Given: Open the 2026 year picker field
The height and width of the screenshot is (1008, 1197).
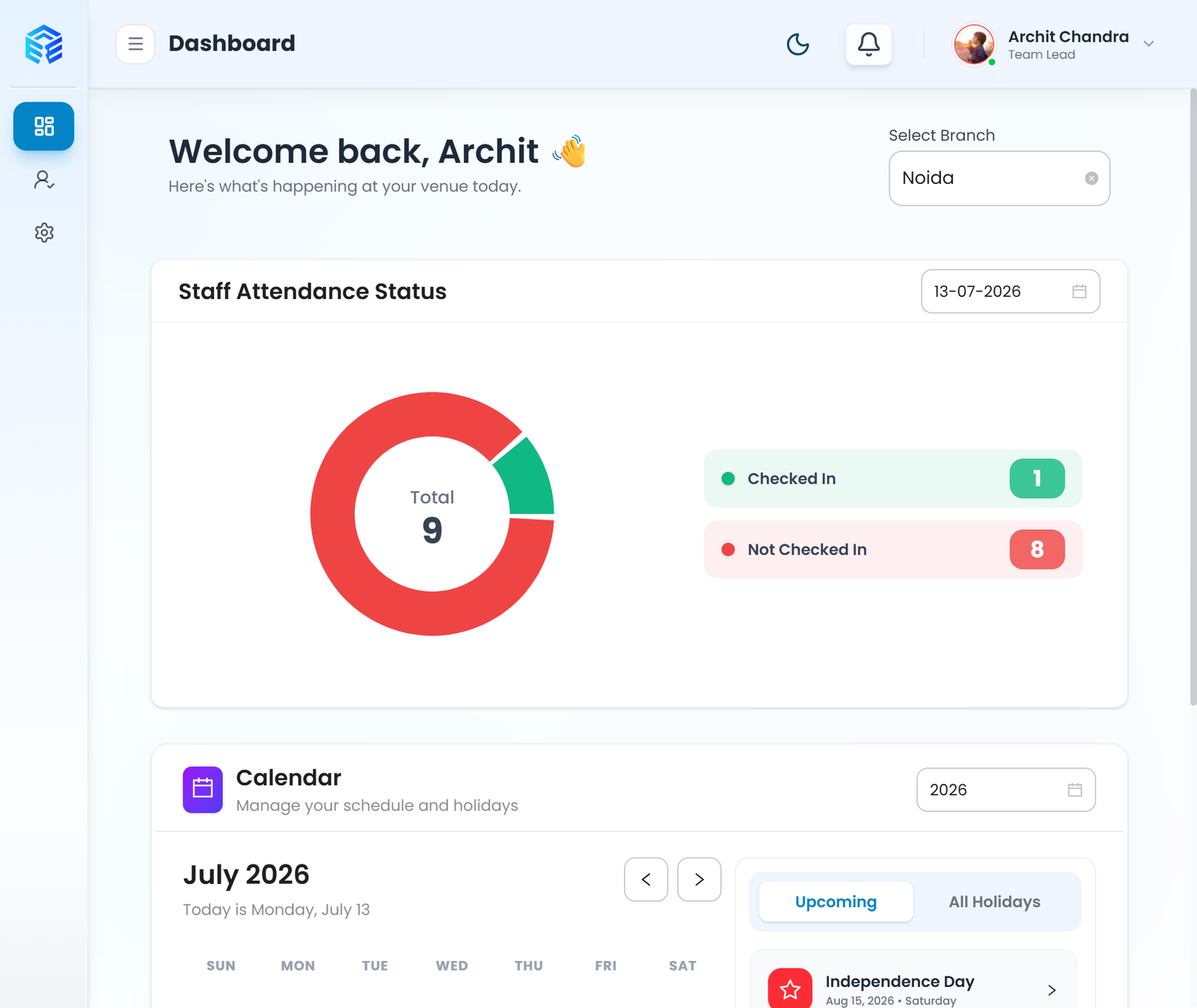Looking at the screenshot, I should point(1006,790).
